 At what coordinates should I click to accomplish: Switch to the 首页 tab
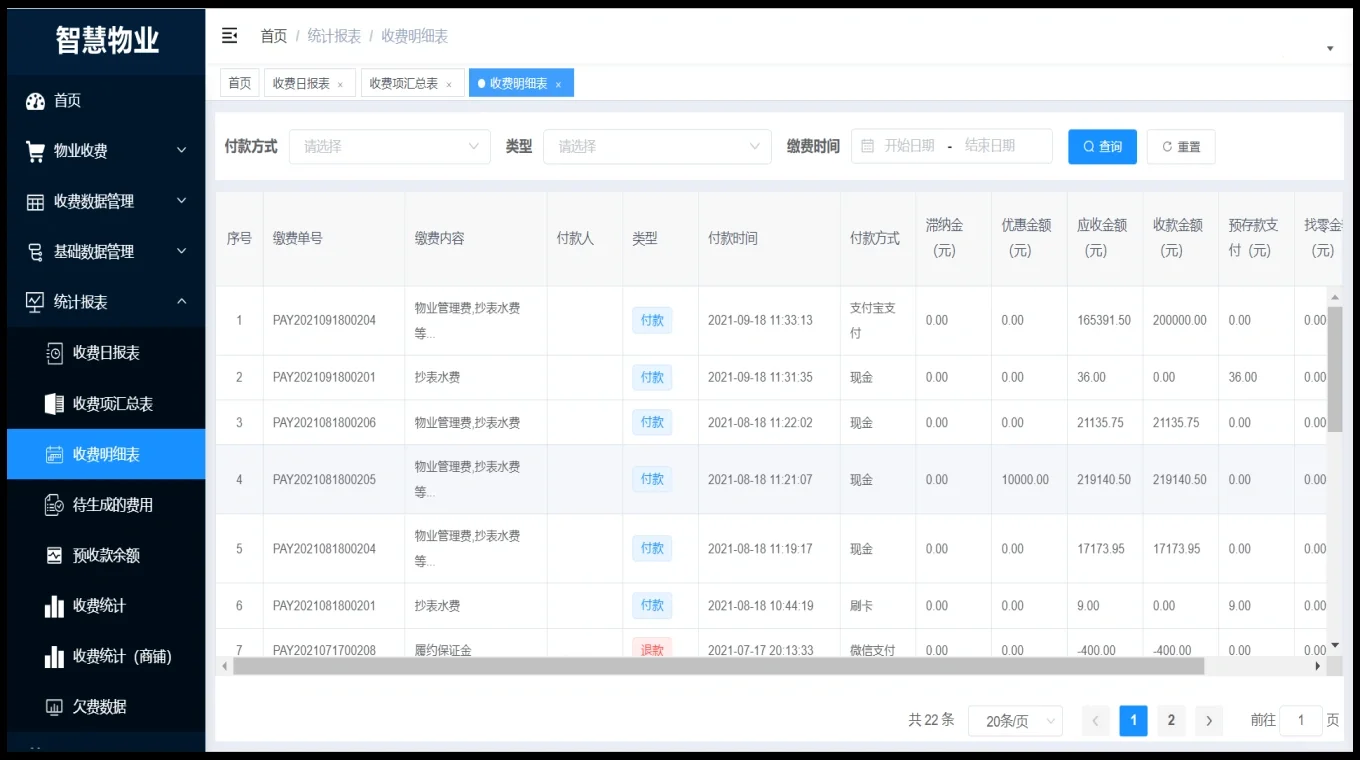[x=240, y=84]
